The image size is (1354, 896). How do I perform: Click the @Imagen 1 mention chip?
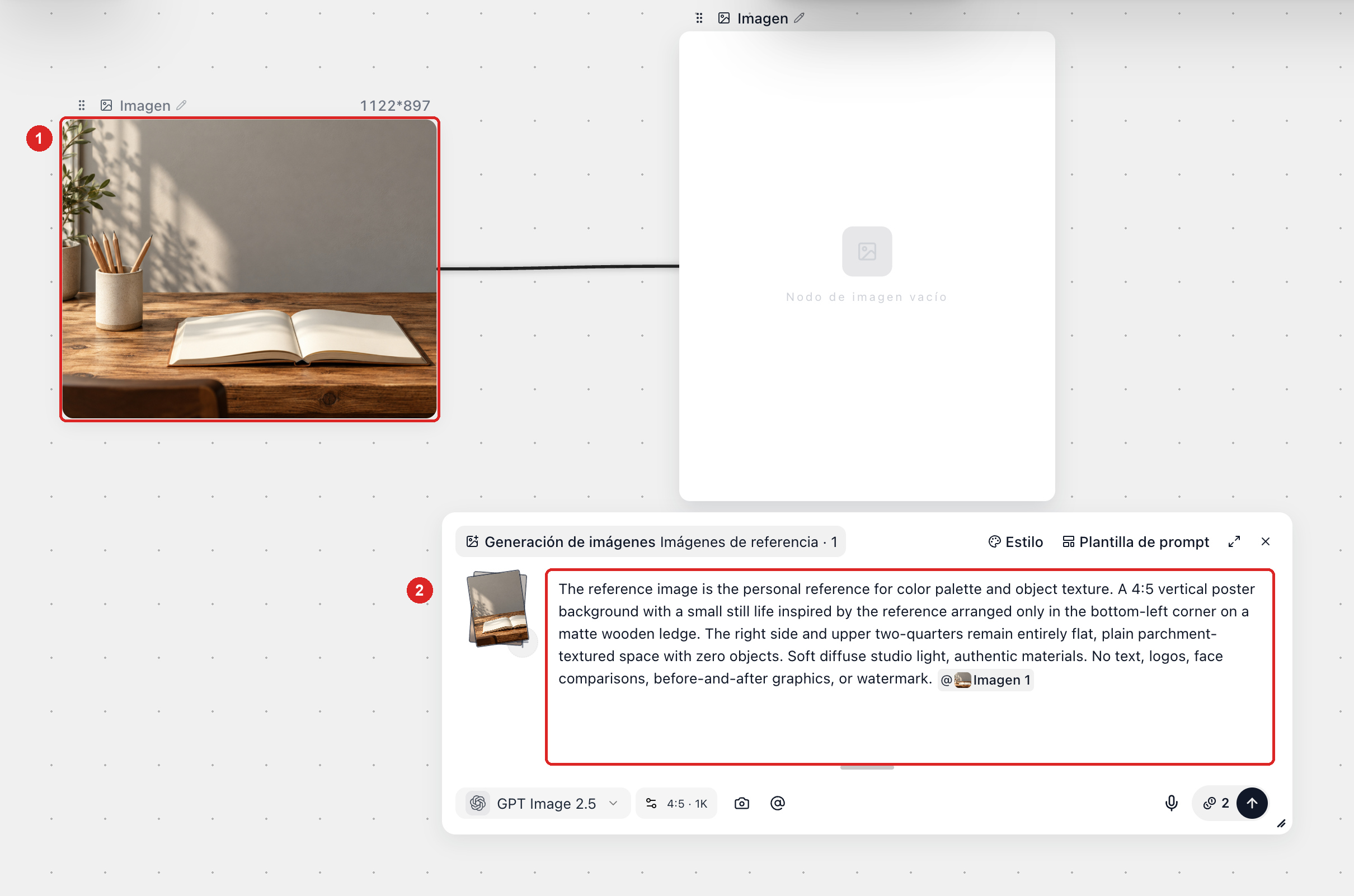[985, 680]
